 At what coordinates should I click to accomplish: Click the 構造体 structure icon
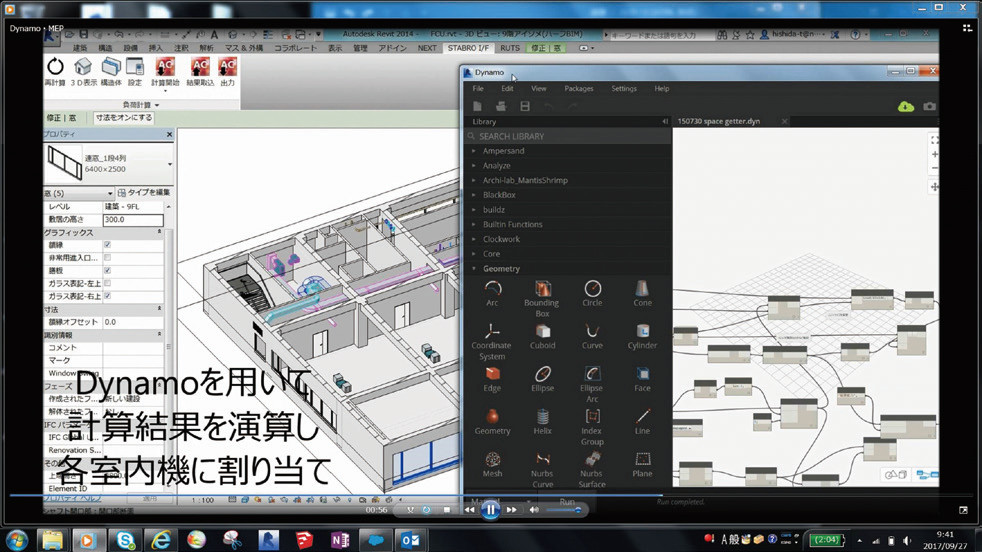pyautogui.click(x=111, y=66)
